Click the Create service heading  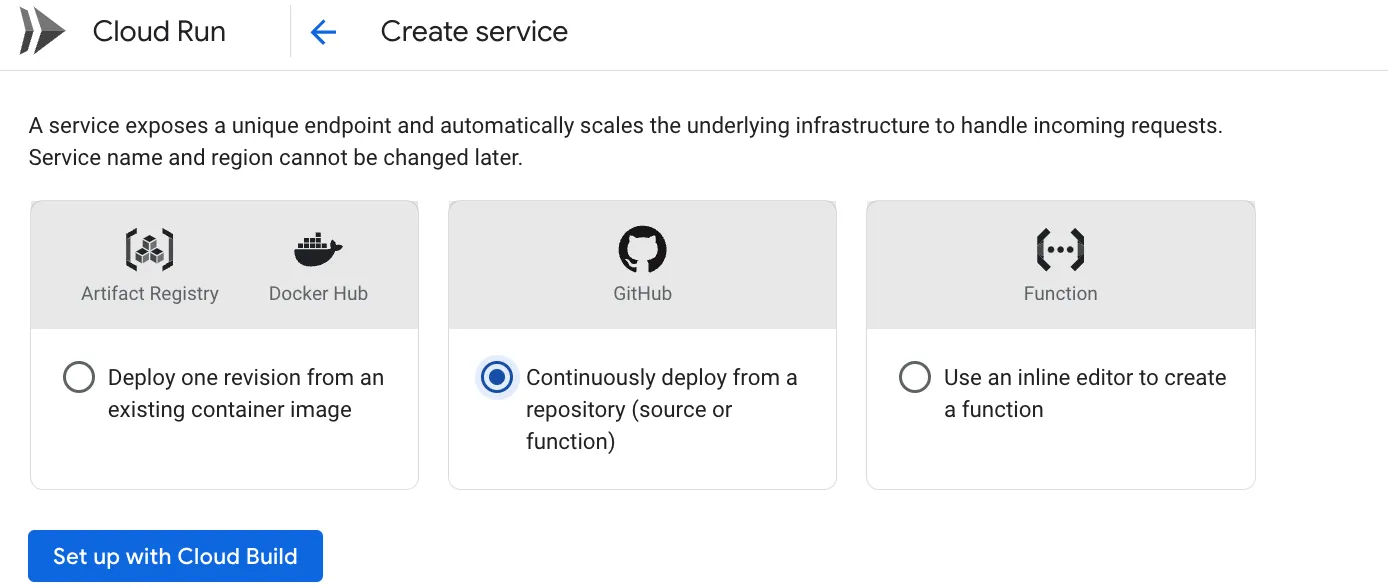coord(473,31)
